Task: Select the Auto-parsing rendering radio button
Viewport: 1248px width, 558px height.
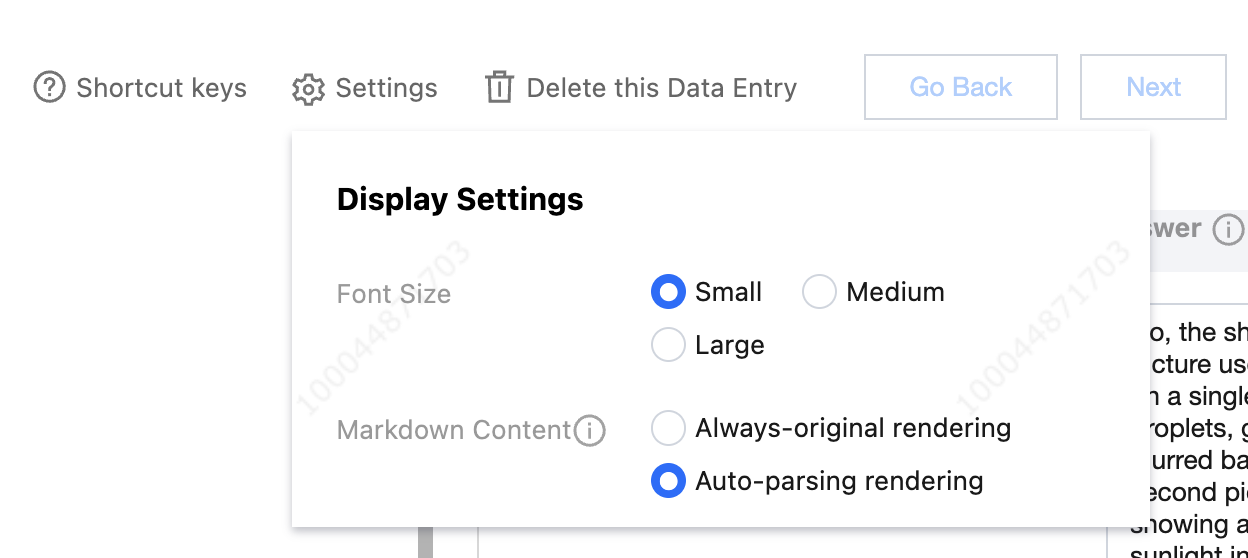Action: [x=668, y=481]
